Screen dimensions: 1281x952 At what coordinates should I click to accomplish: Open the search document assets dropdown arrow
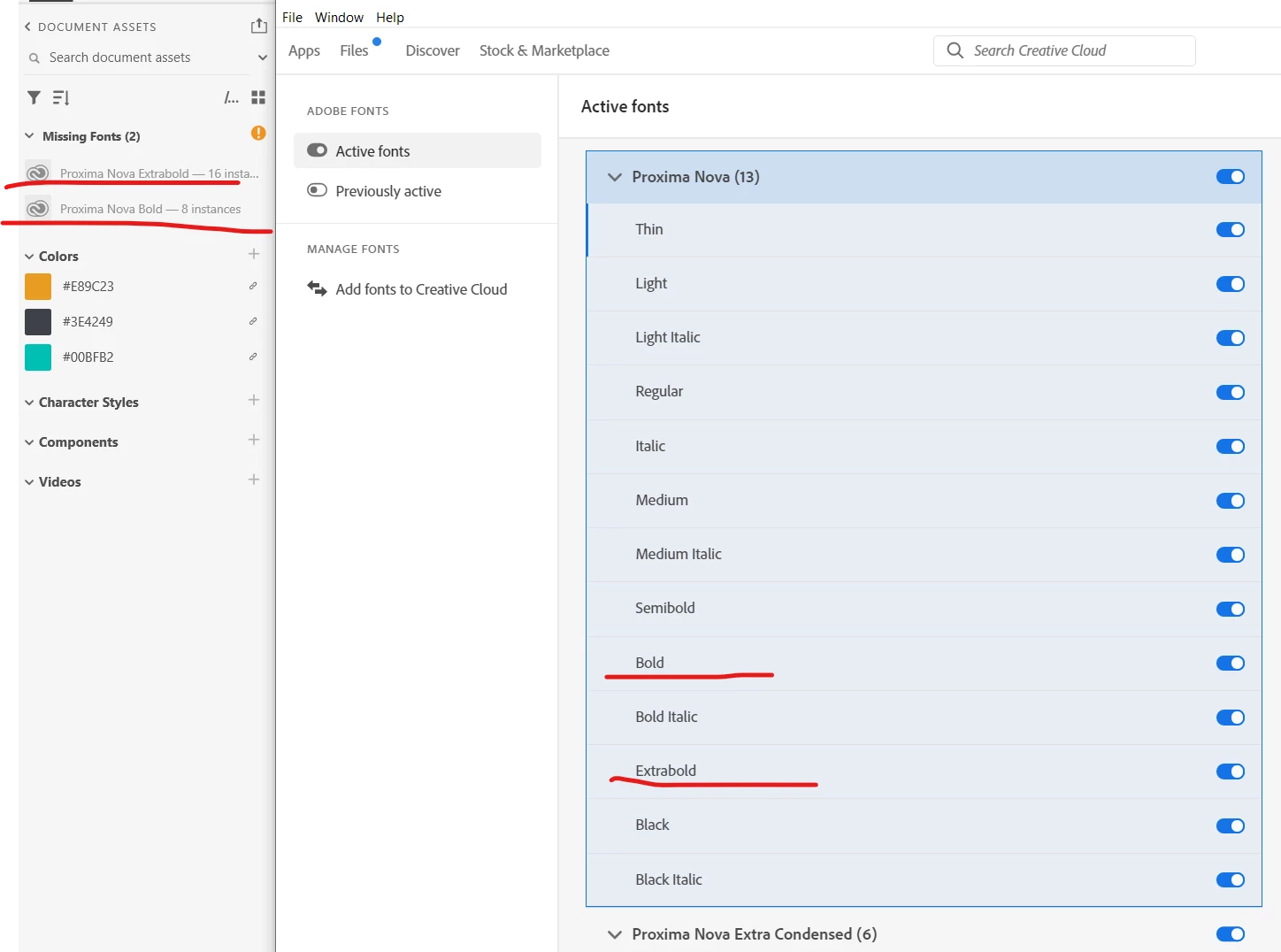click(262, 58)
